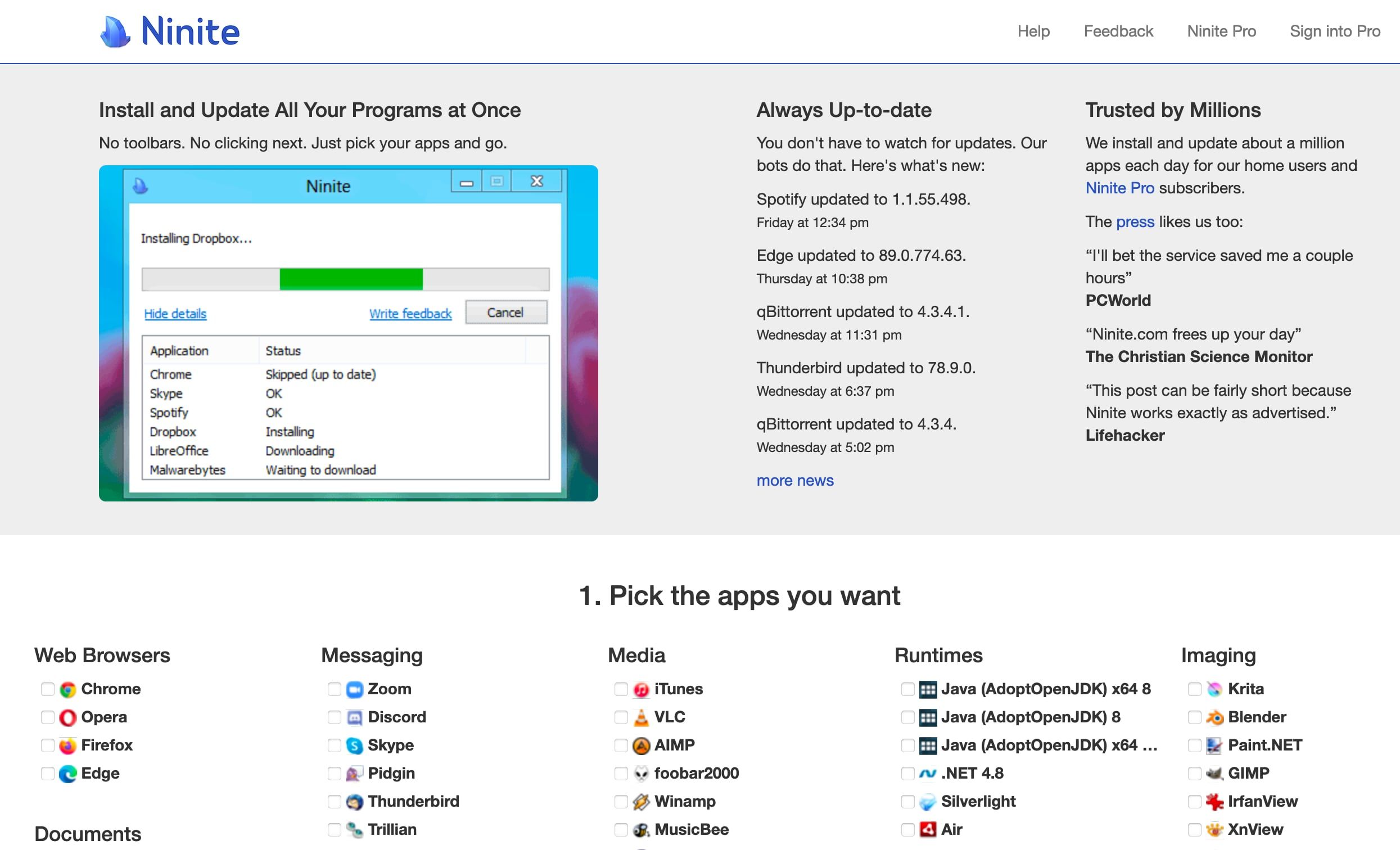This screenshot has height=850, width=1400.
Task: Check the Opera checkbox
Action: pyautogui.click(x=48, y=718)
